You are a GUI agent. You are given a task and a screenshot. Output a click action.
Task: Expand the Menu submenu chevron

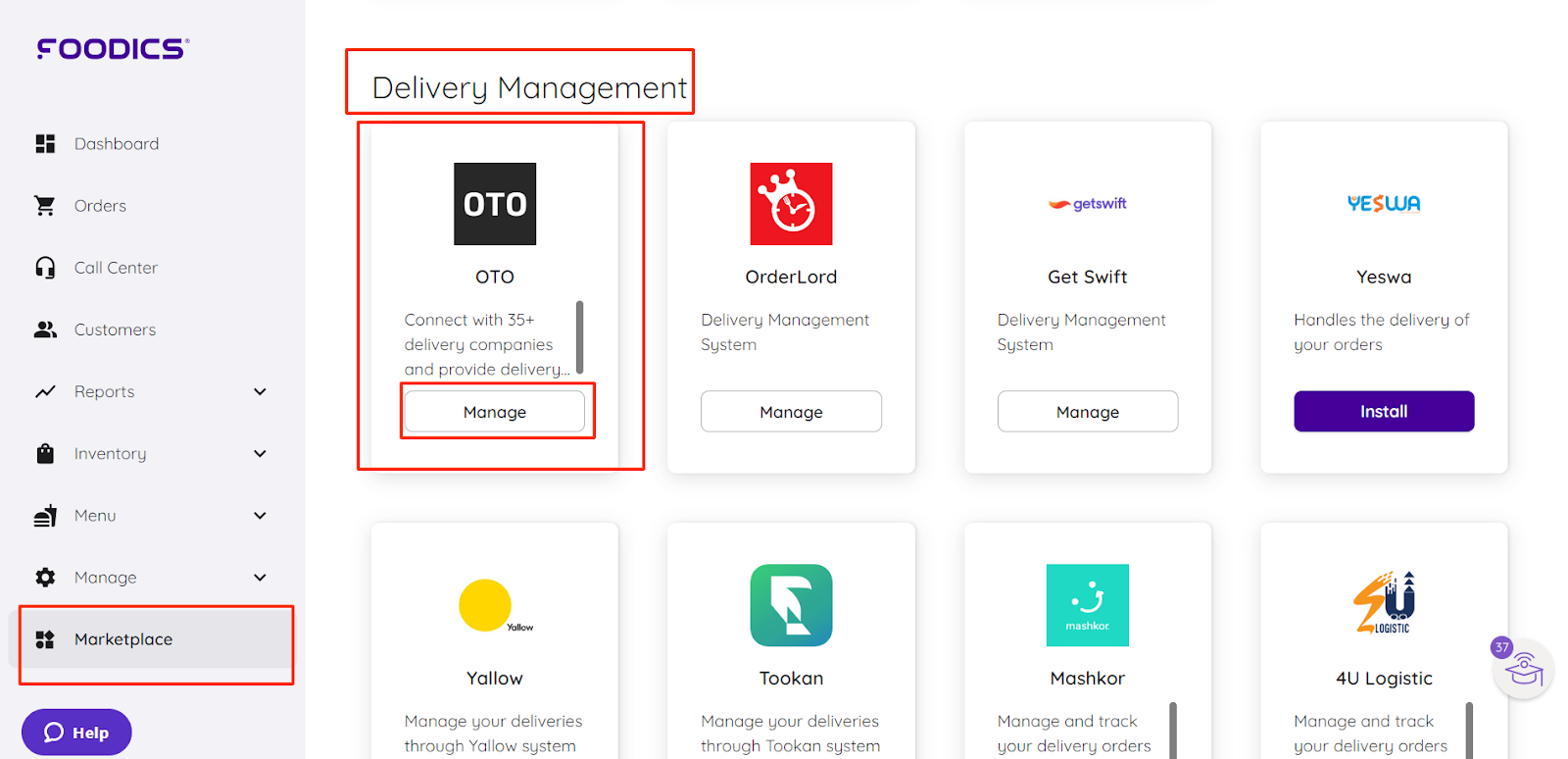(260, 515)
